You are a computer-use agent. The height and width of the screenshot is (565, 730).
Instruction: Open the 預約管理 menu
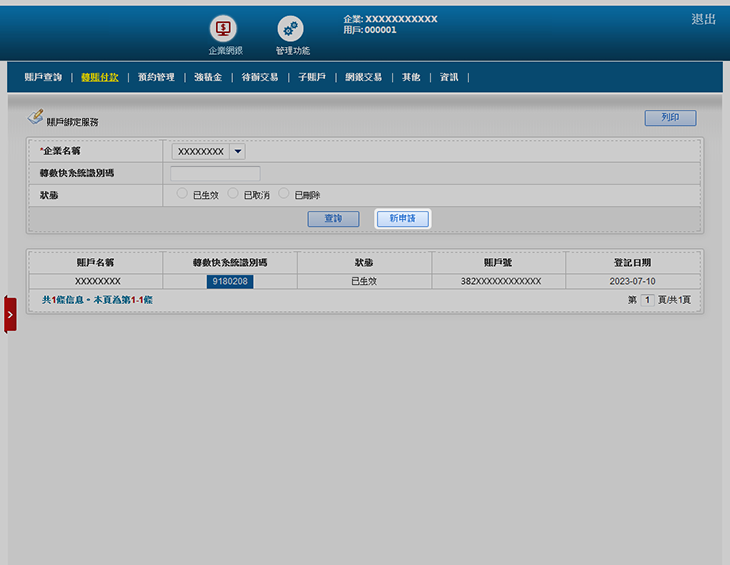(156, 77)
